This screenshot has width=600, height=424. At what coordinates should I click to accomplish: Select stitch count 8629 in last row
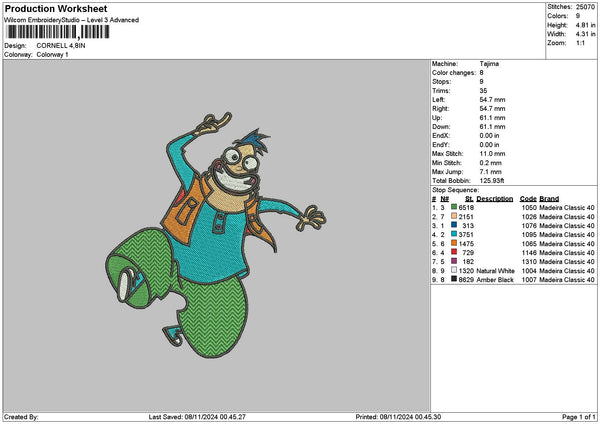coord(466,280)
